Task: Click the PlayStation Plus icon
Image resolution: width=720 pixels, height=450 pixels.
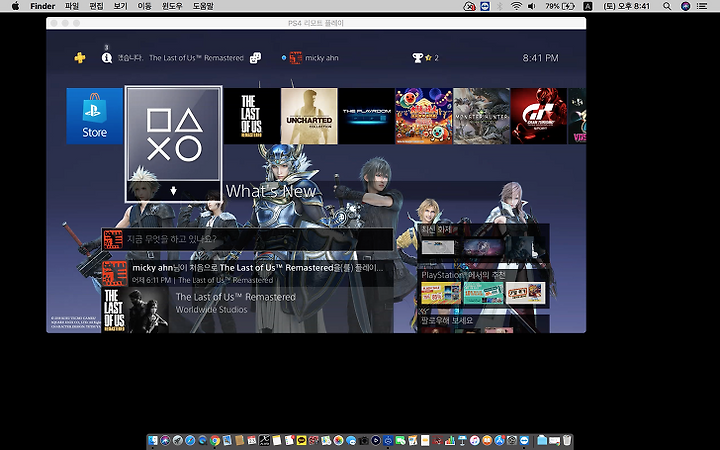Action: (x=80, y=58)
